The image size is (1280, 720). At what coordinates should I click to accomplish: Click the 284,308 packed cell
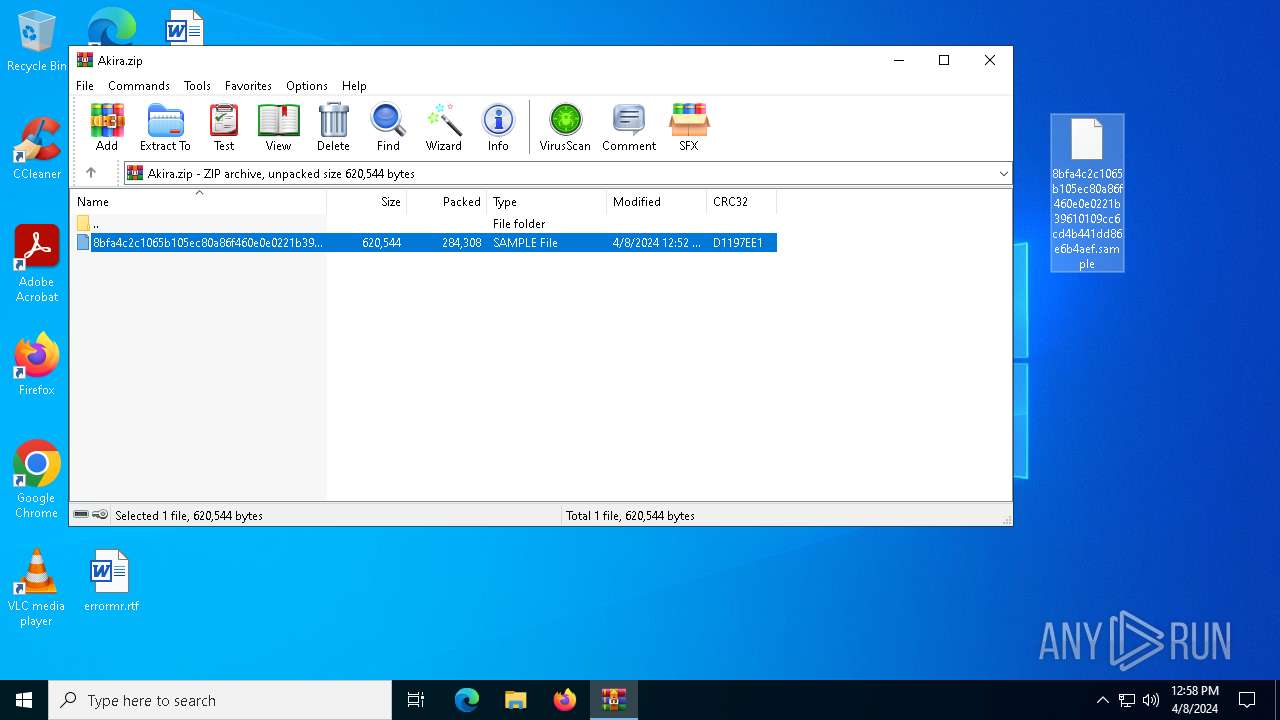(461, 243)
